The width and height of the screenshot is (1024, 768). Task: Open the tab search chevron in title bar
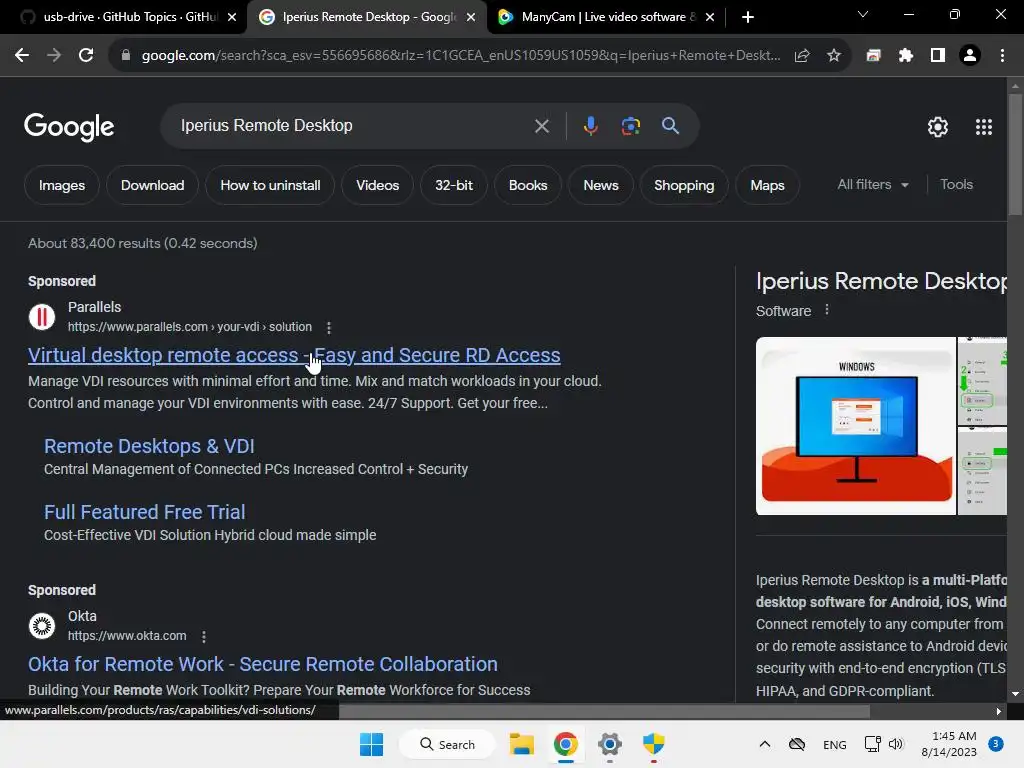pos(863,14)
